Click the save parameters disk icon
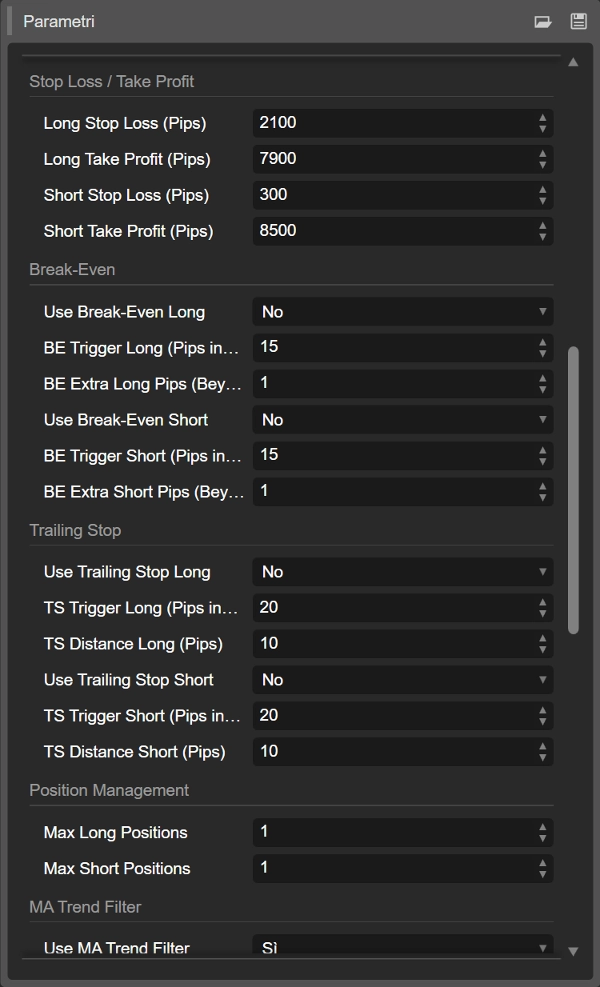This screenshot has width=600, height=987. click(578, 21)
